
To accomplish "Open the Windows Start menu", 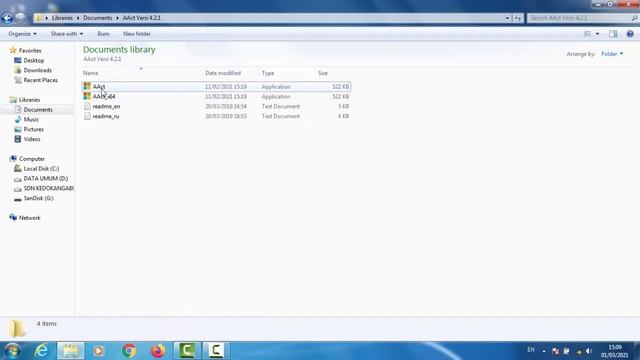I will [x=12, y=351].
